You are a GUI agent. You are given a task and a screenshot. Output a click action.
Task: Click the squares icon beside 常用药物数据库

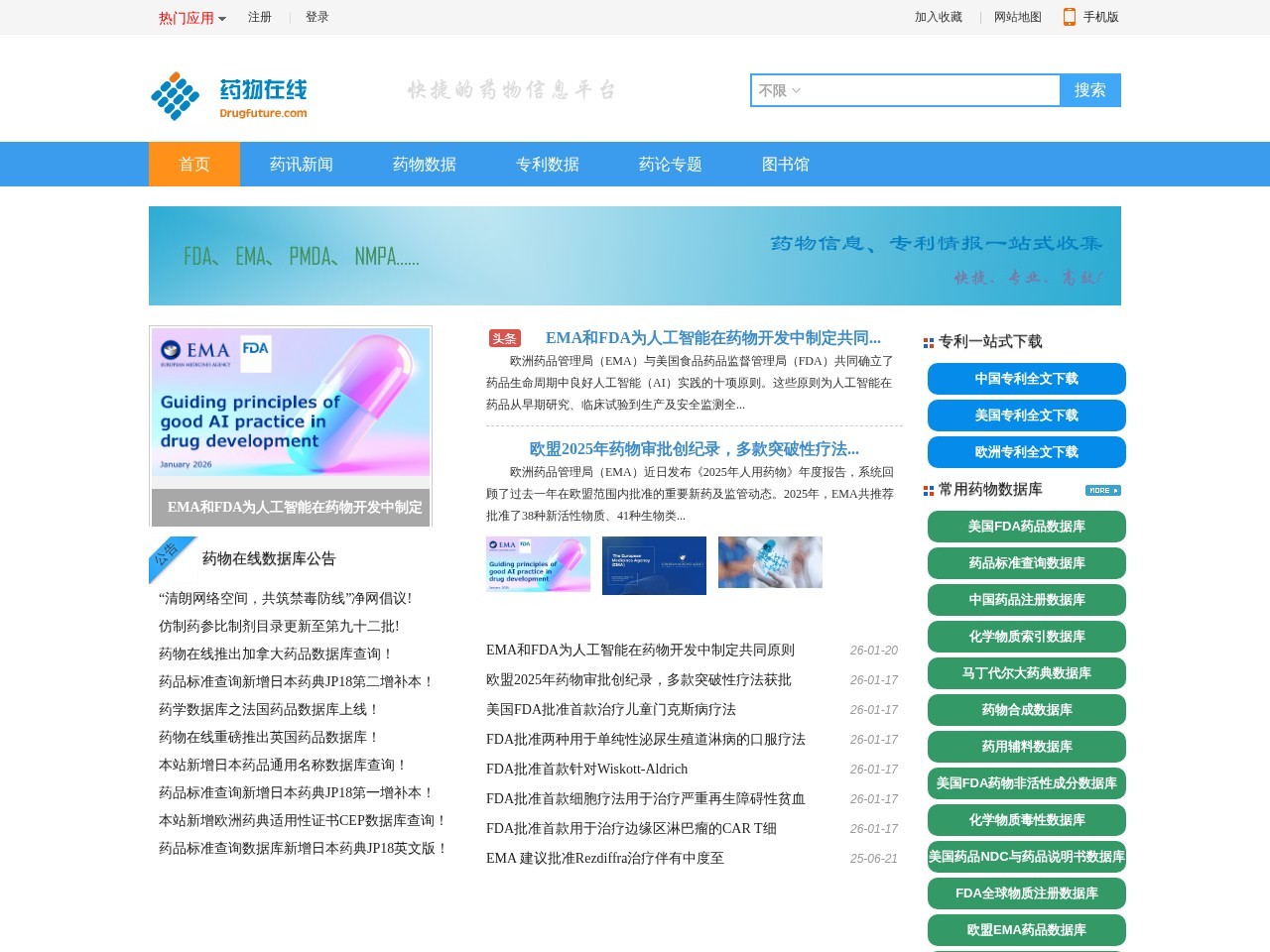pos(929,489)
